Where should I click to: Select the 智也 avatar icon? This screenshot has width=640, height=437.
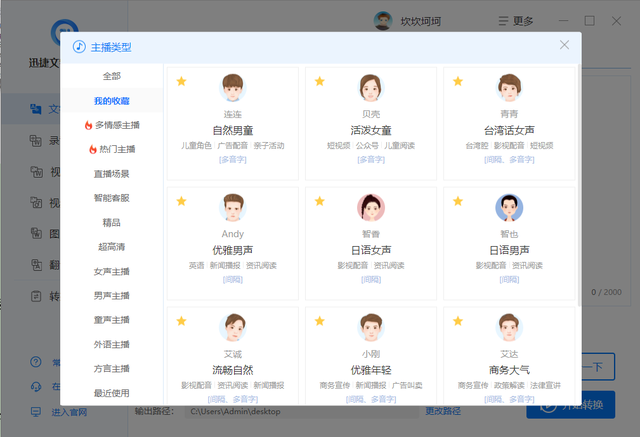(509, 208)
